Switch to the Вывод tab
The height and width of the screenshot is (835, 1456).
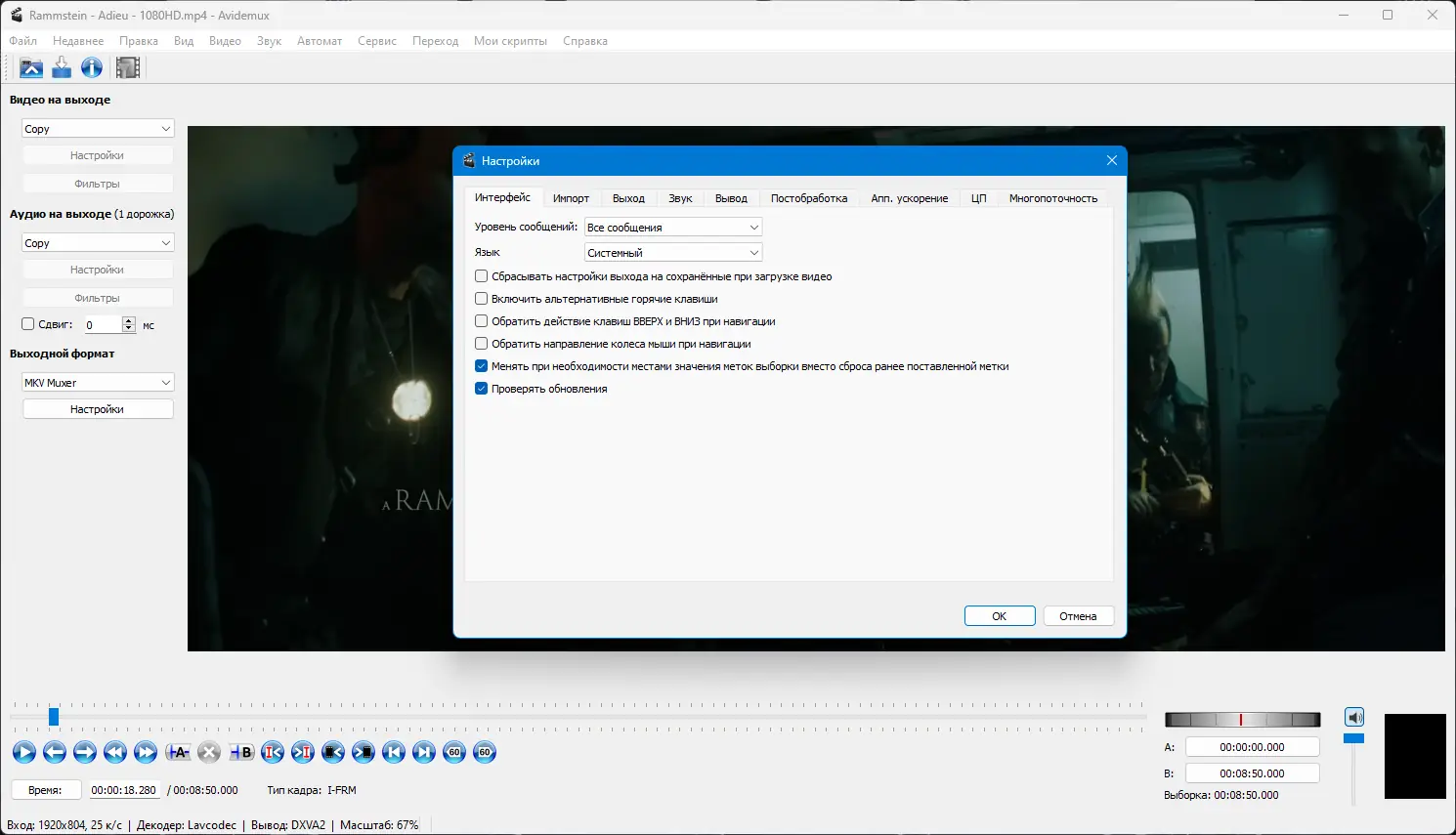(731, 198)
